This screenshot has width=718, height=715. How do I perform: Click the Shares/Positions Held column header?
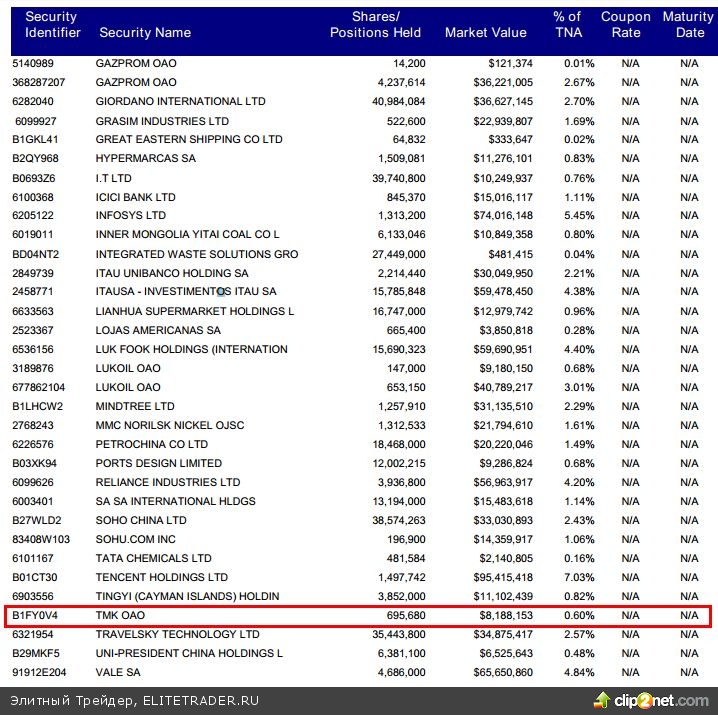click(365, 25)
